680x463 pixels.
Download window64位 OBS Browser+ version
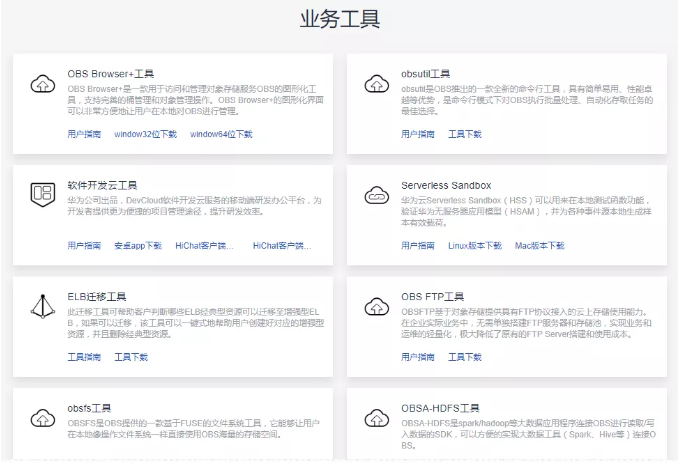point(221,134)
